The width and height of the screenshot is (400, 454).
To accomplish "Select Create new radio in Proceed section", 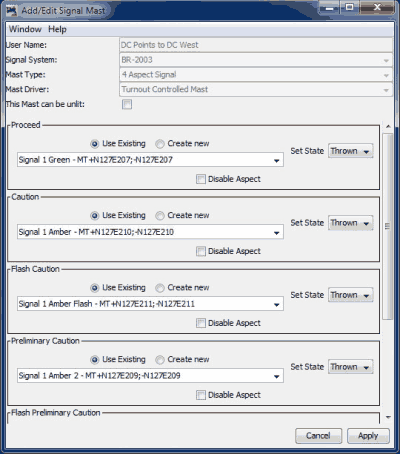I will pyautogui.click(x=160, y=144).
